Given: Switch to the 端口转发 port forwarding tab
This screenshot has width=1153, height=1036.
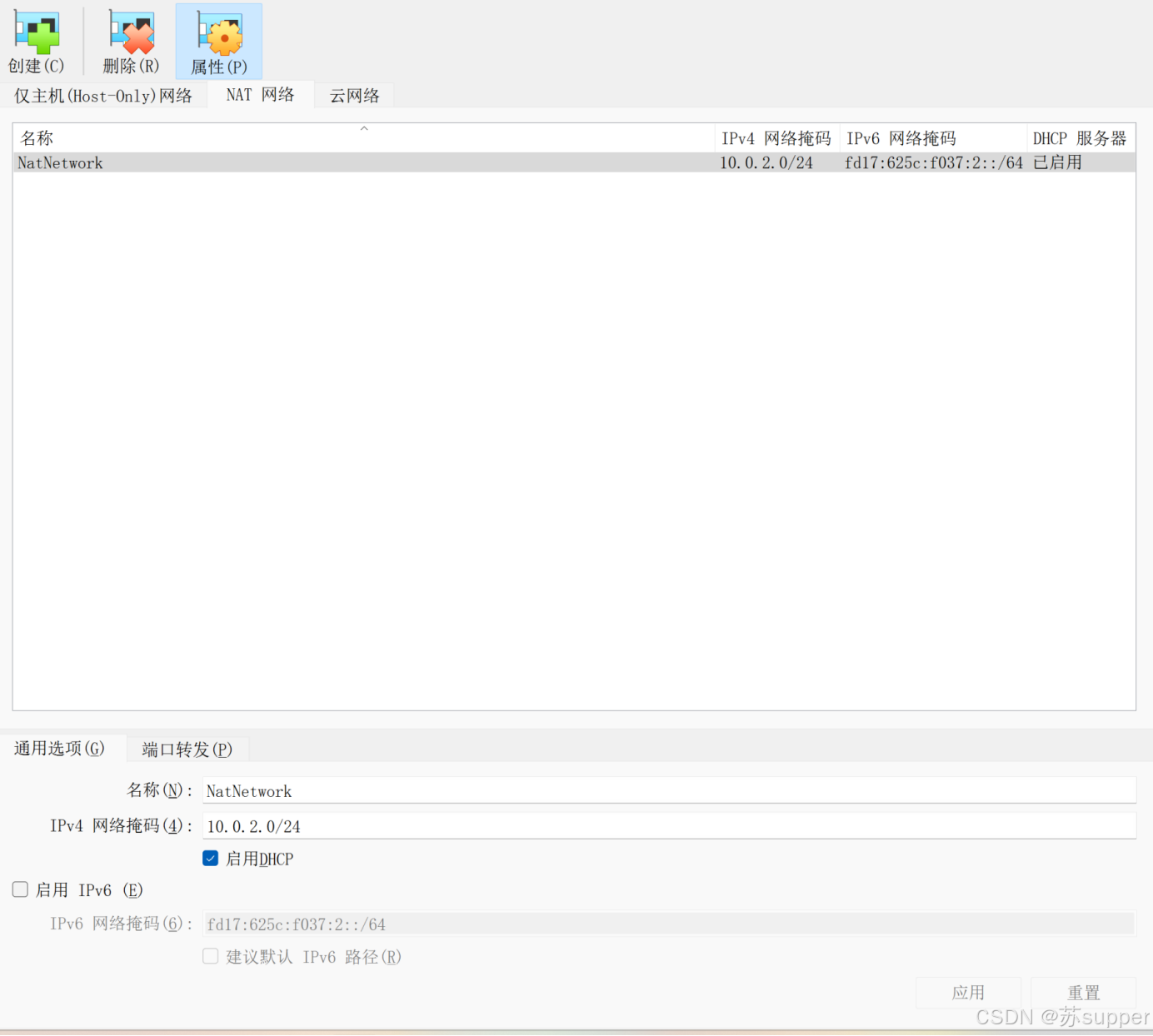Looking at the screenshot, I should click(x=187, y=749).
